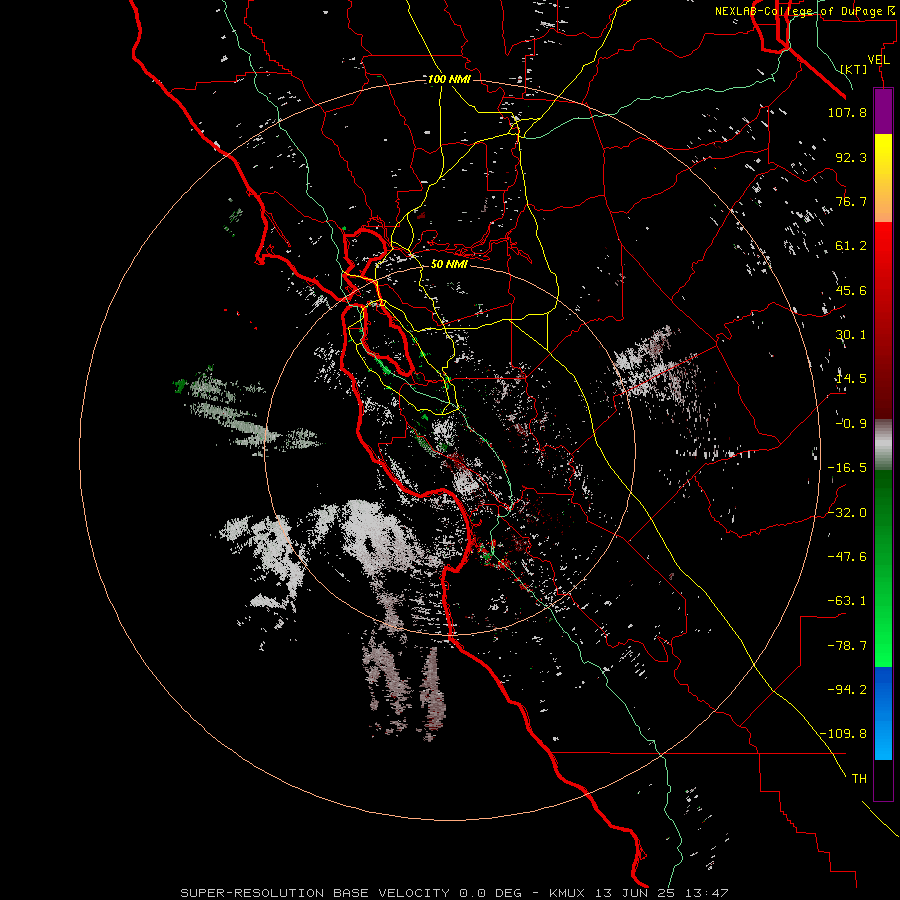The image size is (900, 900).
Task: Click the 'VEL' legend title
Action: 878,60
